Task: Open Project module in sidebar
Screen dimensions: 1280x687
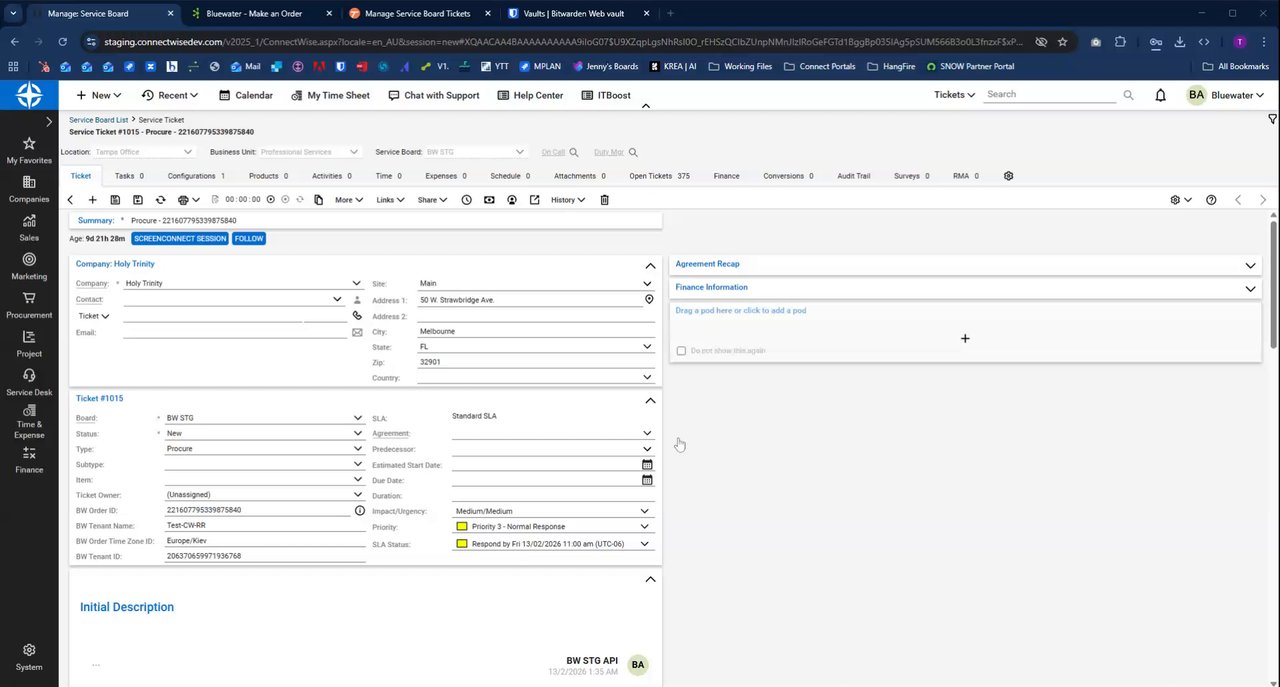Action: pyautogui.click(x=29, y=344)
